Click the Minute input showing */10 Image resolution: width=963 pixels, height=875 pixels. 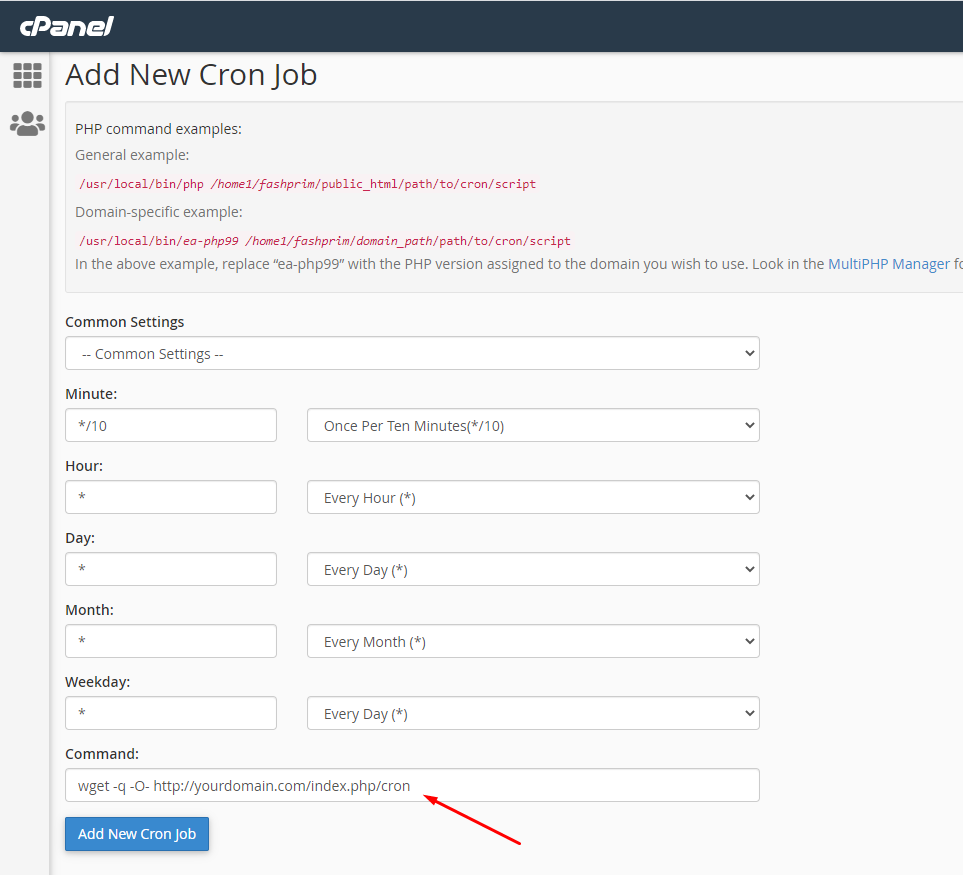pyautogui.click(x=170, y=425)
